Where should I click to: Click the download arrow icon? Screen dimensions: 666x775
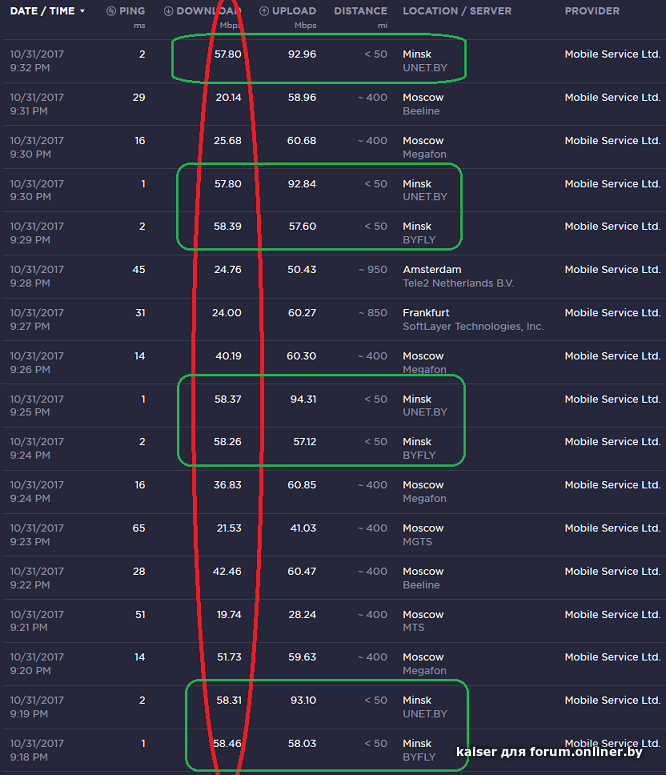click(x=169, y=11)
